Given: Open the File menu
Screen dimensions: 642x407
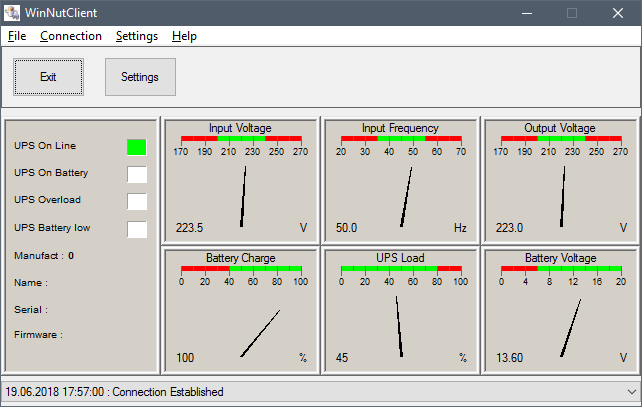Looking at the screenshot, I should (x=16, y=36).
